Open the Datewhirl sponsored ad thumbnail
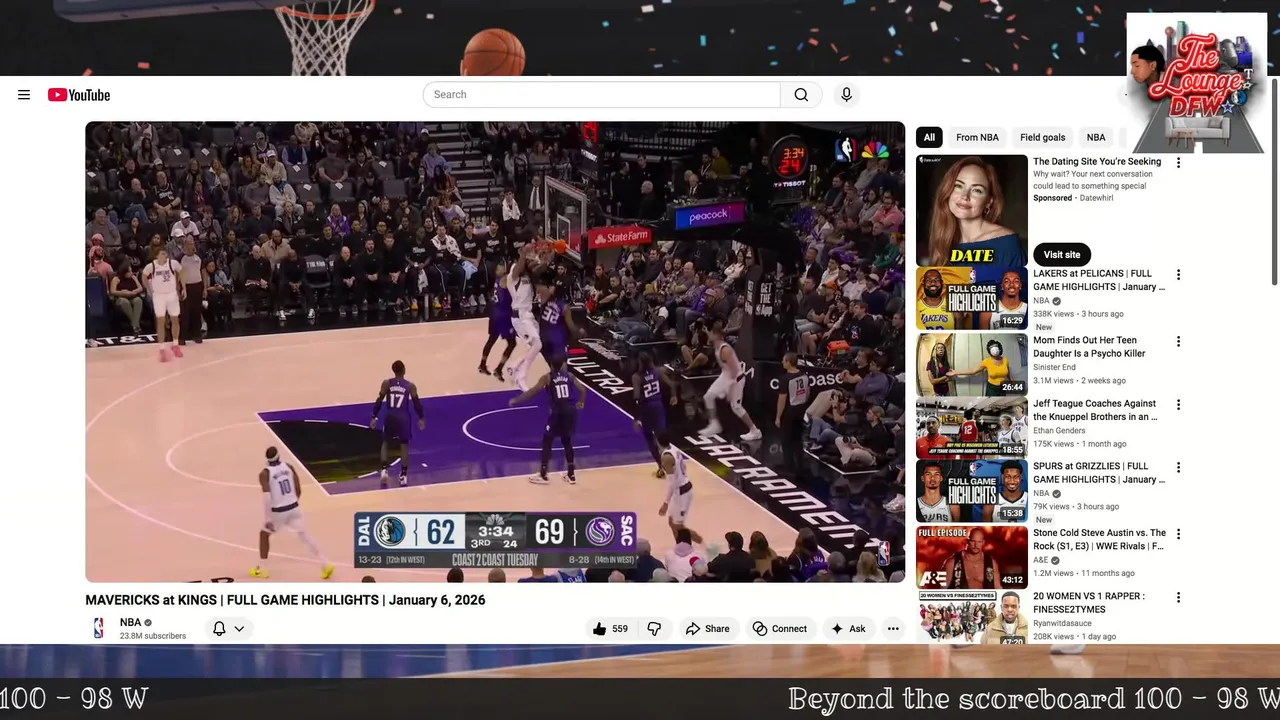The image size is (1280, 720). 972,210
